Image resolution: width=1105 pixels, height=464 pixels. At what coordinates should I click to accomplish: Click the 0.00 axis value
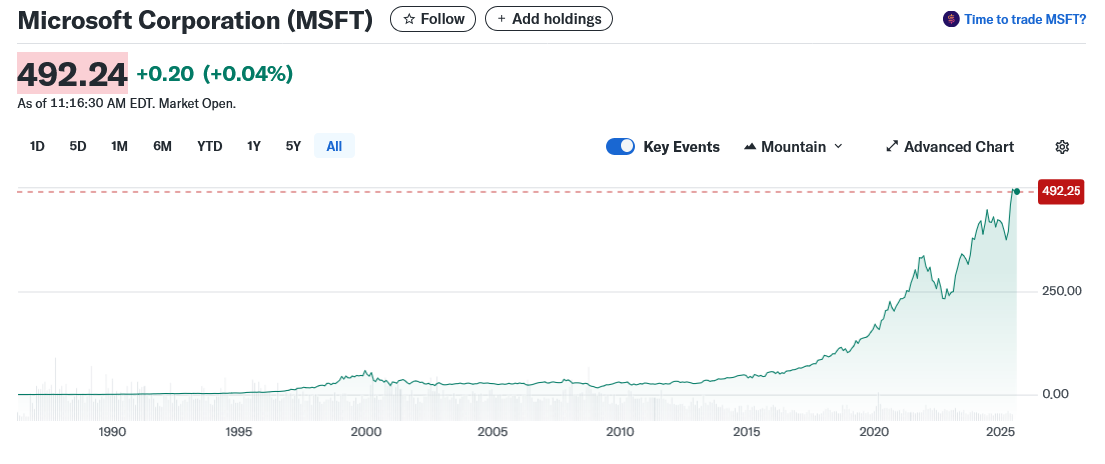(1056, 394)
